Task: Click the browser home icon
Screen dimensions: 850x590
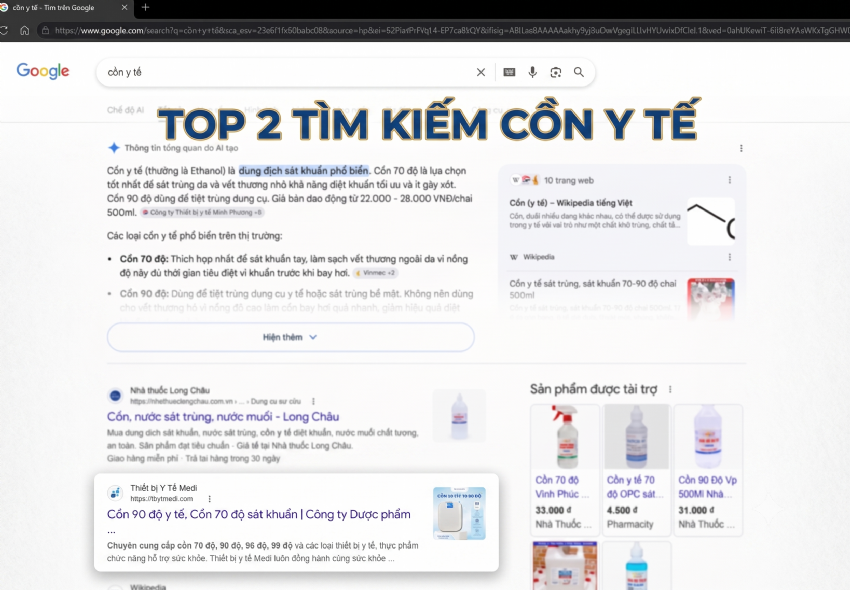Action: click(24, 30)
